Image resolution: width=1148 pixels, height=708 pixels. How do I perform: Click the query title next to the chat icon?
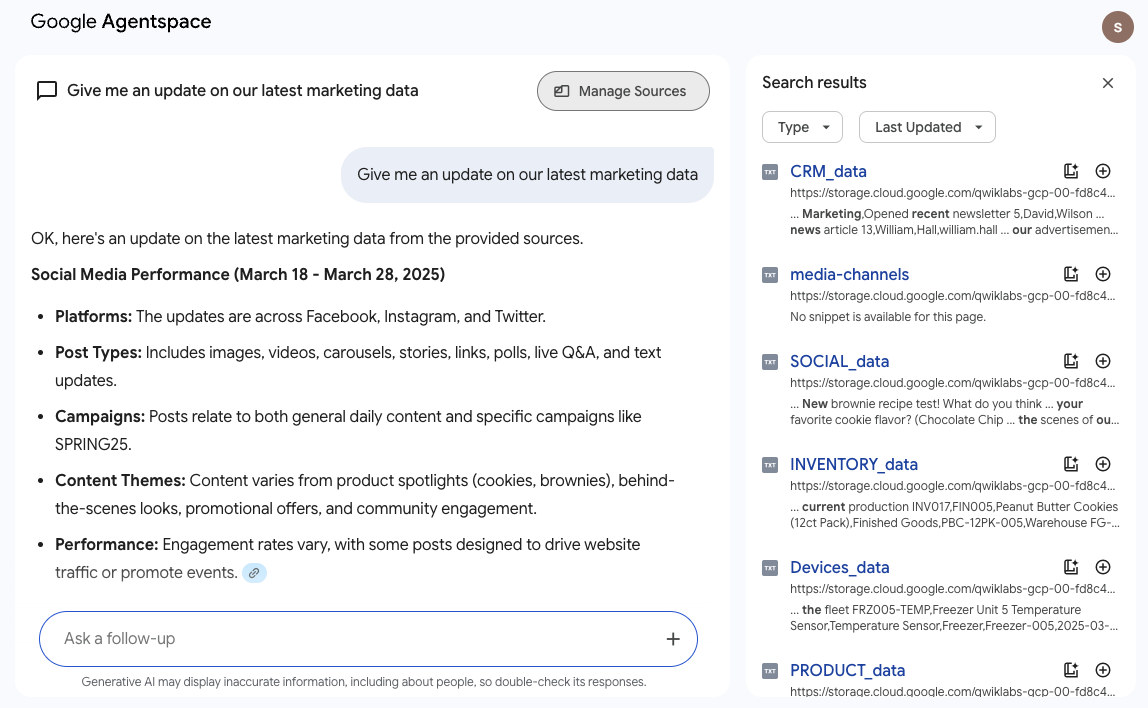point(242,91)
